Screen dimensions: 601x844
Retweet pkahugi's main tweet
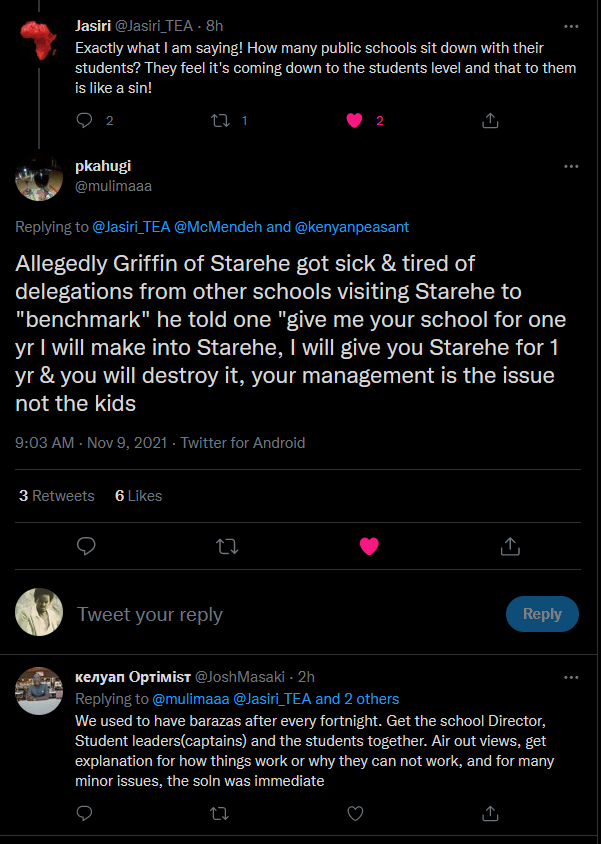click(228, 546)
